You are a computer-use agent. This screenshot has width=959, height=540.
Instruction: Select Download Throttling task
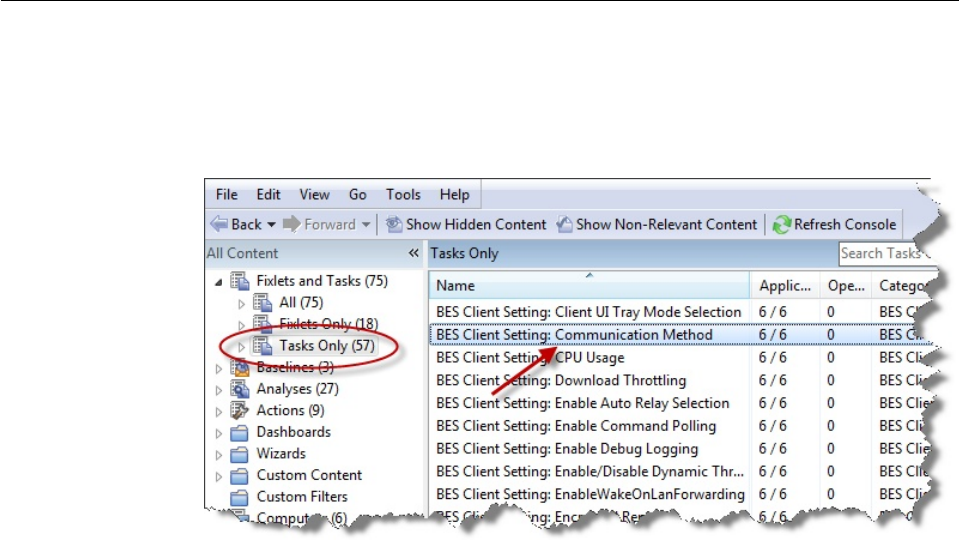pyautogui.click(x=561, y=380)
